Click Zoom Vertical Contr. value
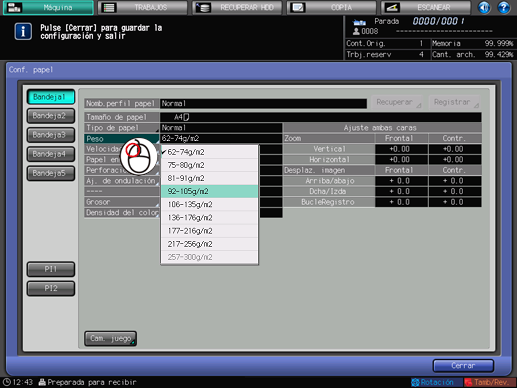The width and height of the screenshot is (517, 388). click(455, 149)
